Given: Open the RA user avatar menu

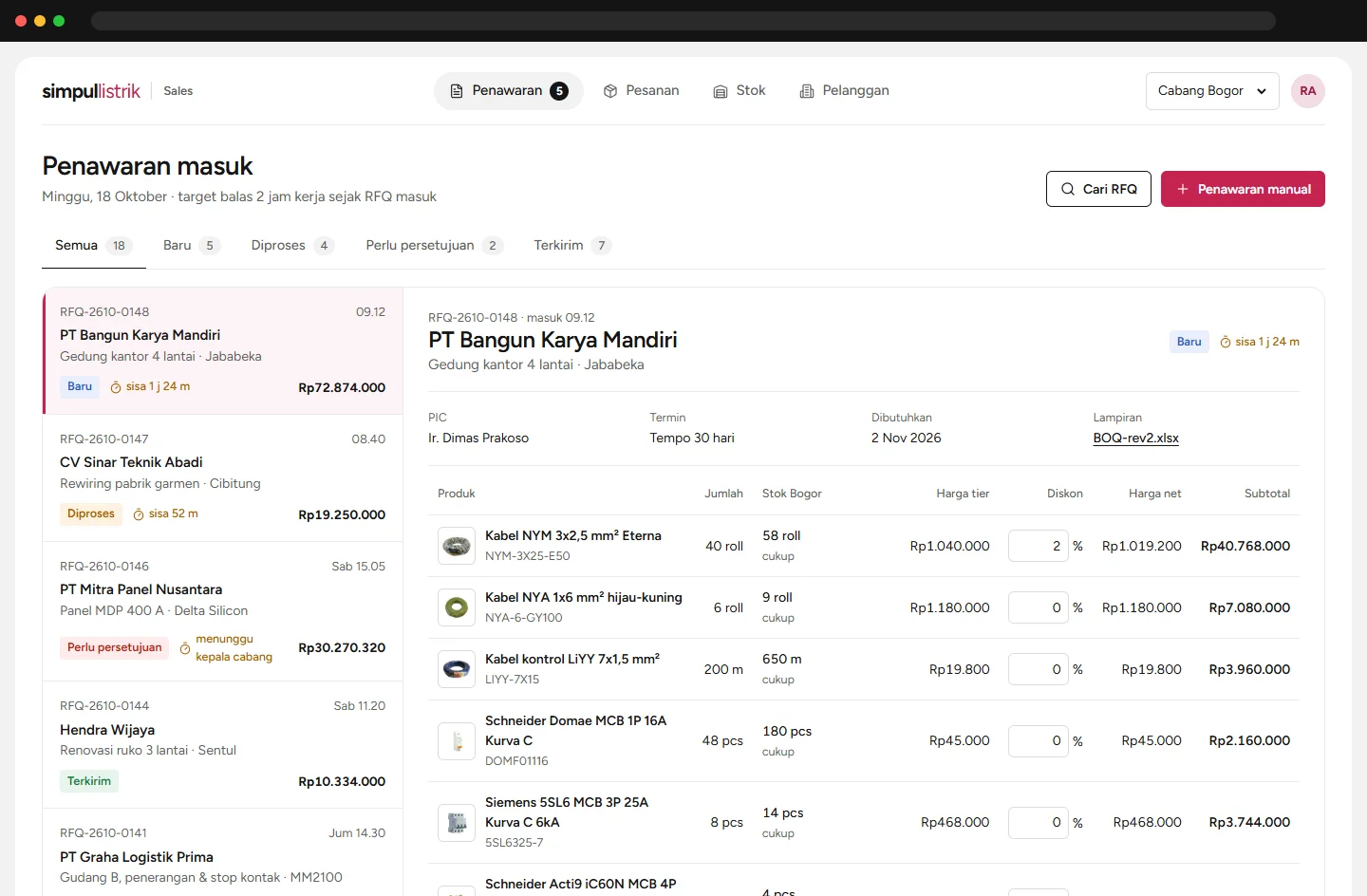Looking at the screenshot, I should pyautogui.click(x=1308, y=91).
